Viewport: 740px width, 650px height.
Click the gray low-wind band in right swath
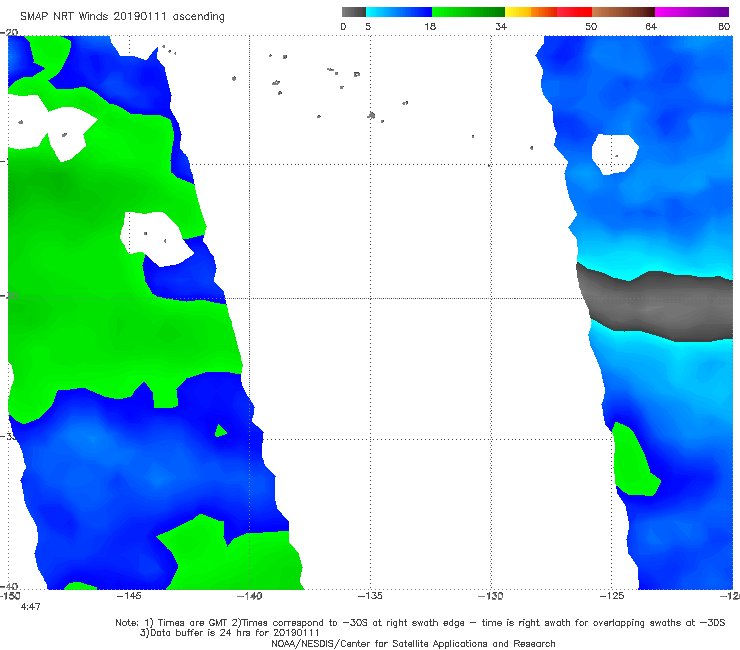656,304
